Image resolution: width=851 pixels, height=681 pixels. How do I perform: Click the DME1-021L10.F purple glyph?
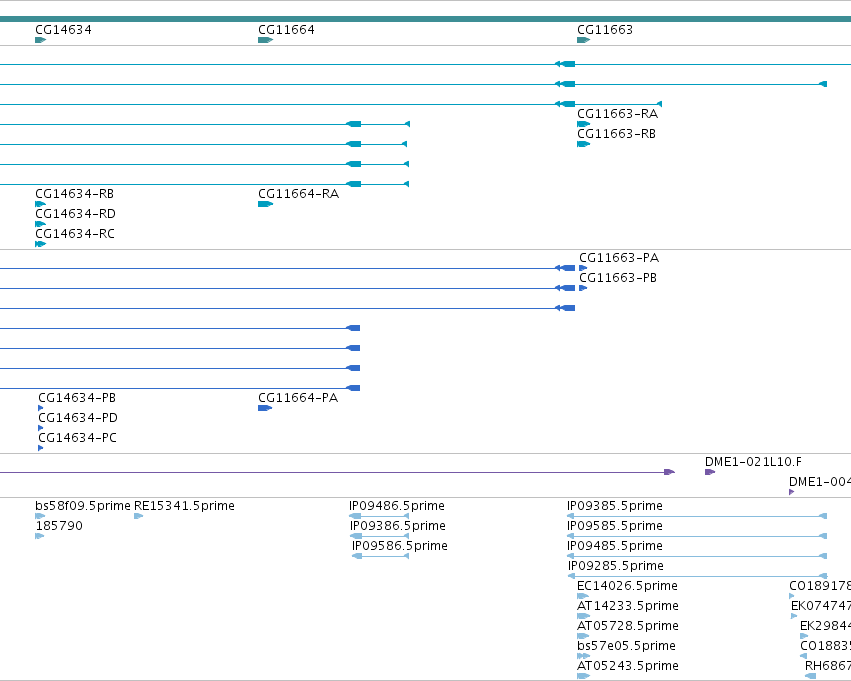tap(710, 472)
